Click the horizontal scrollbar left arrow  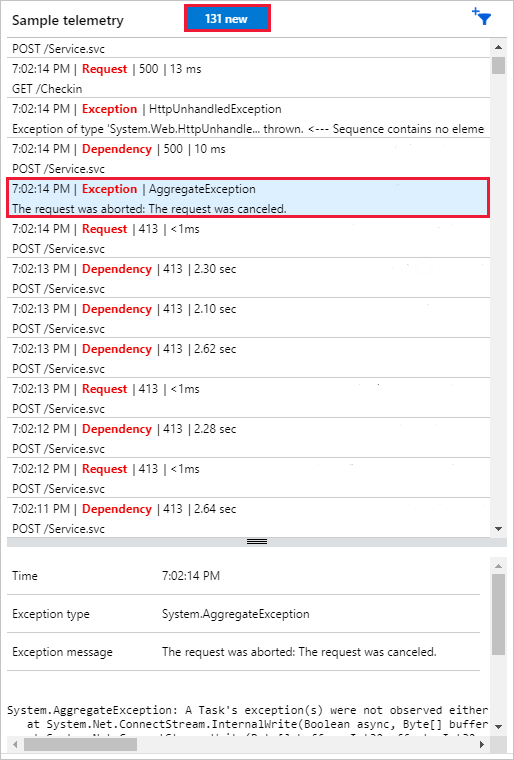click(x=15, y=744)
